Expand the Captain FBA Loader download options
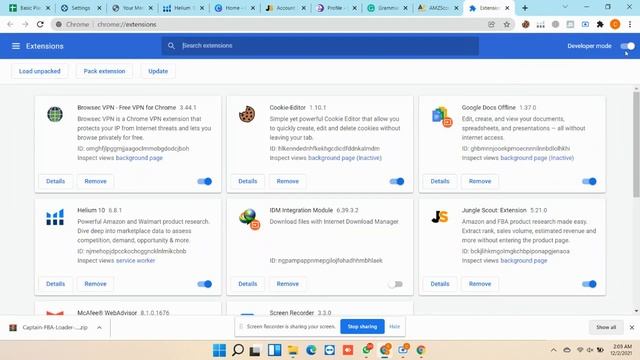Screen dimensions: 640x360 click(x=99, y=327)
